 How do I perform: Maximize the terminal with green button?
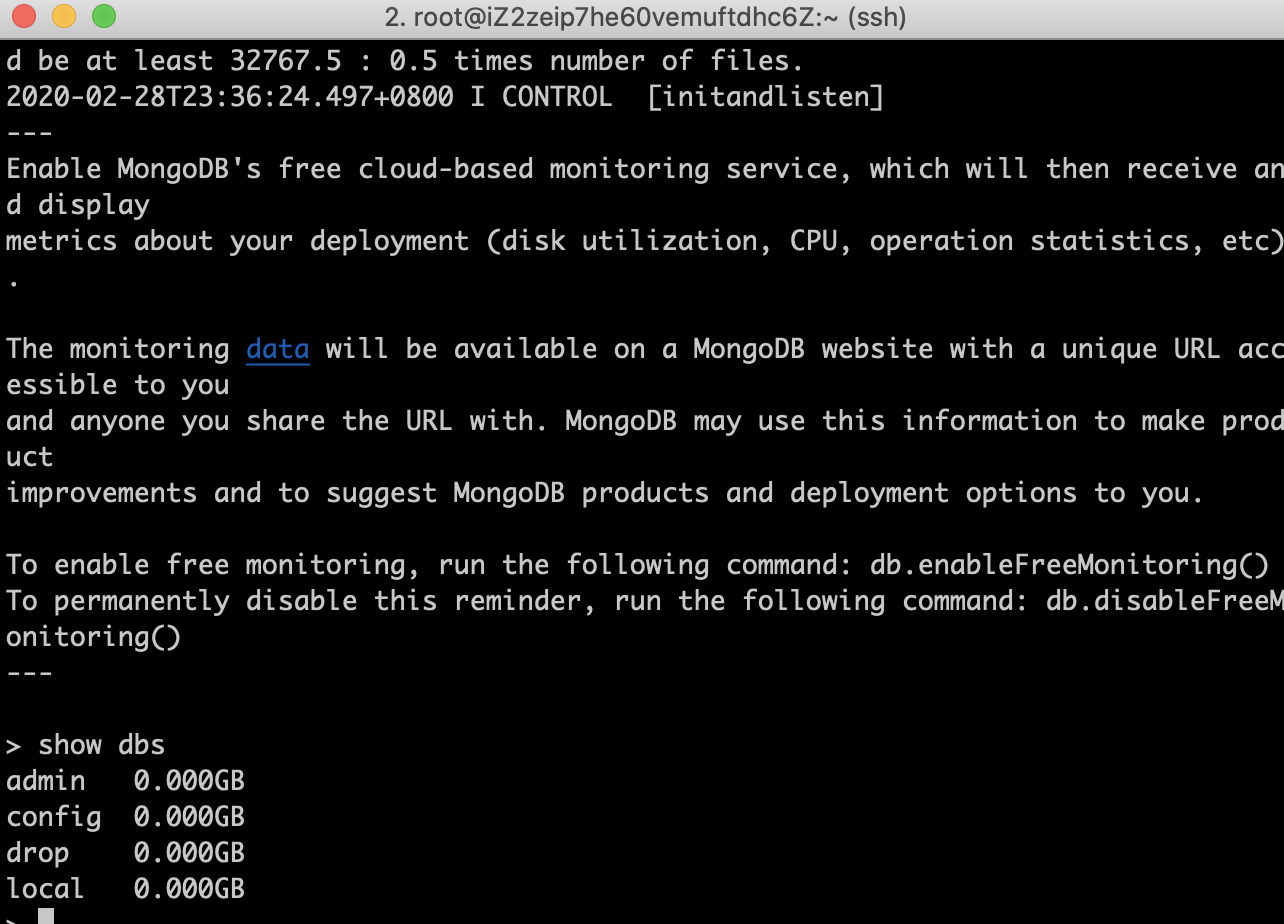click(103, 17)
